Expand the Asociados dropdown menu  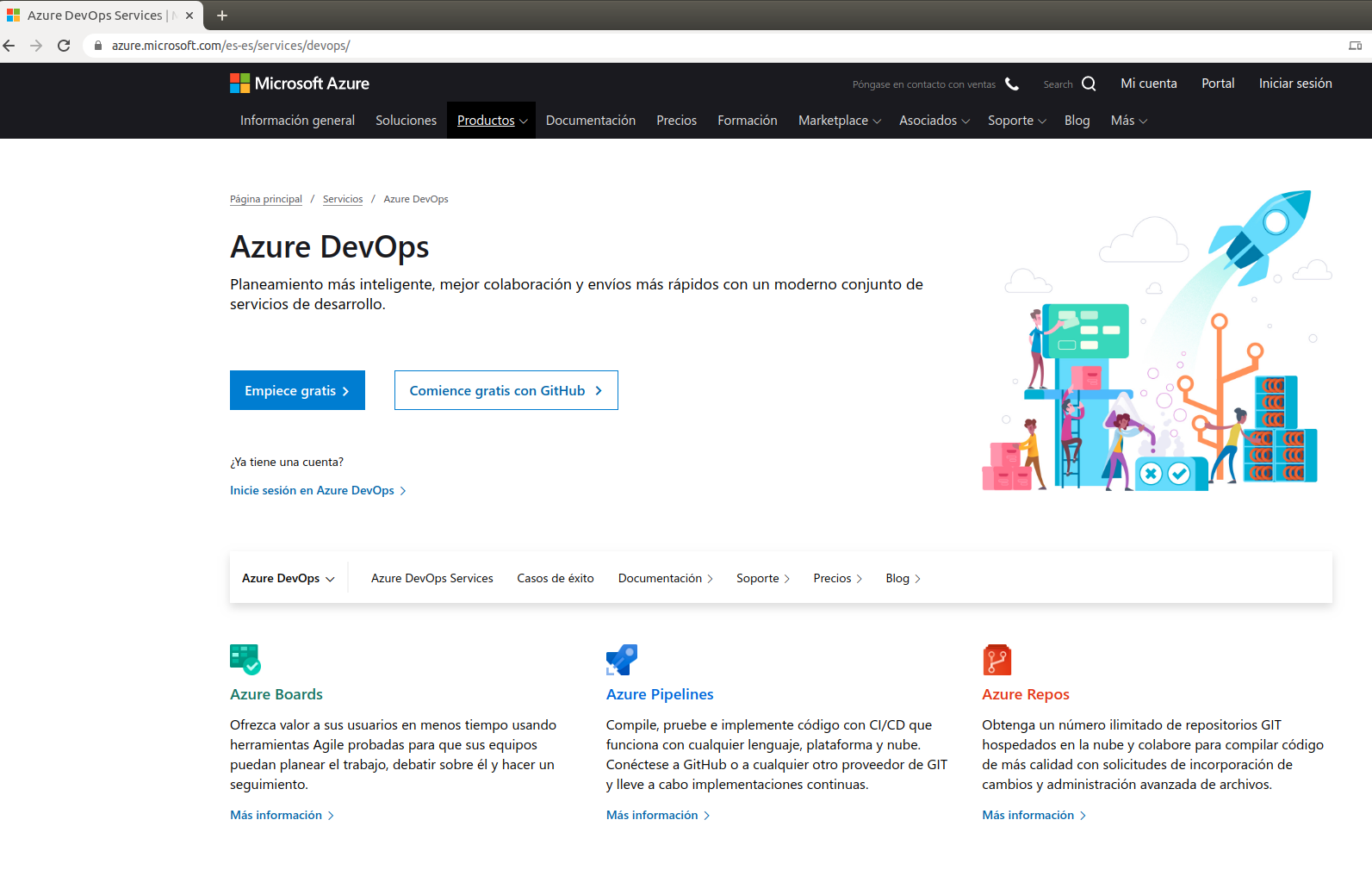934,121
